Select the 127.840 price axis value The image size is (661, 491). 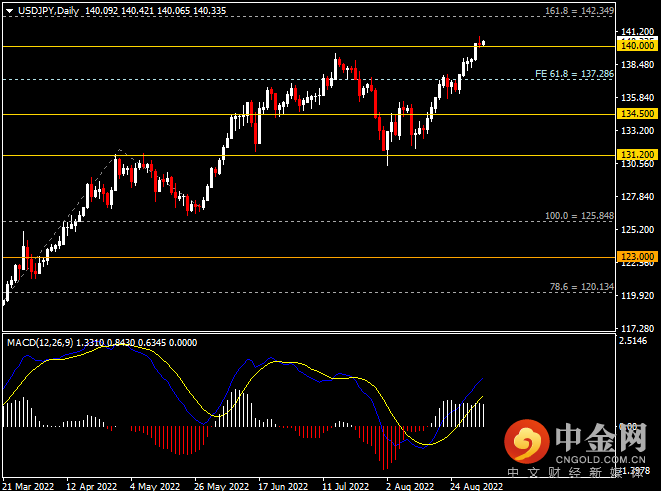[x=638, y=196]
